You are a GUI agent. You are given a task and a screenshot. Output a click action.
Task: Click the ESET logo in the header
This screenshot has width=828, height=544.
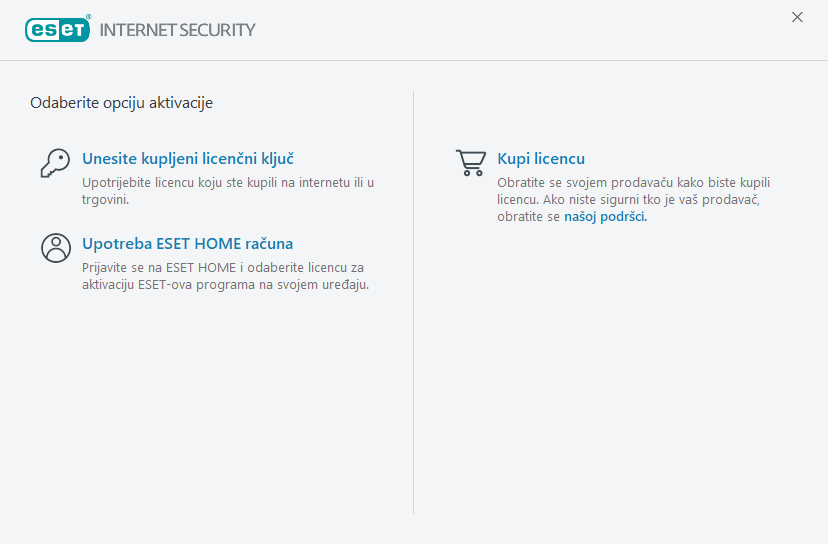pyautogui.click(x=57, y=30)
